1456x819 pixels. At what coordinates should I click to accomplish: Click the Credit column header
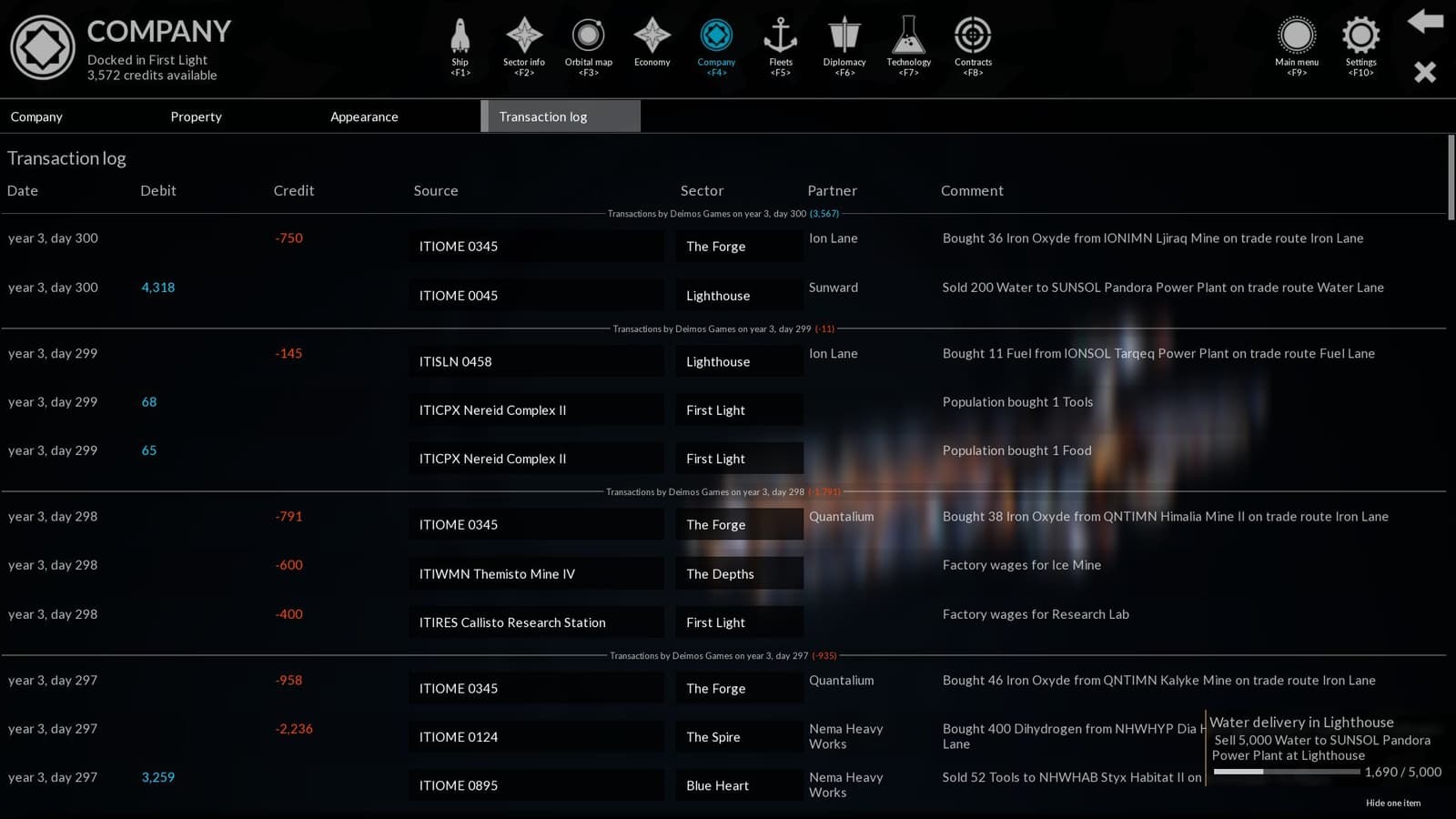(x=293, y=190)
